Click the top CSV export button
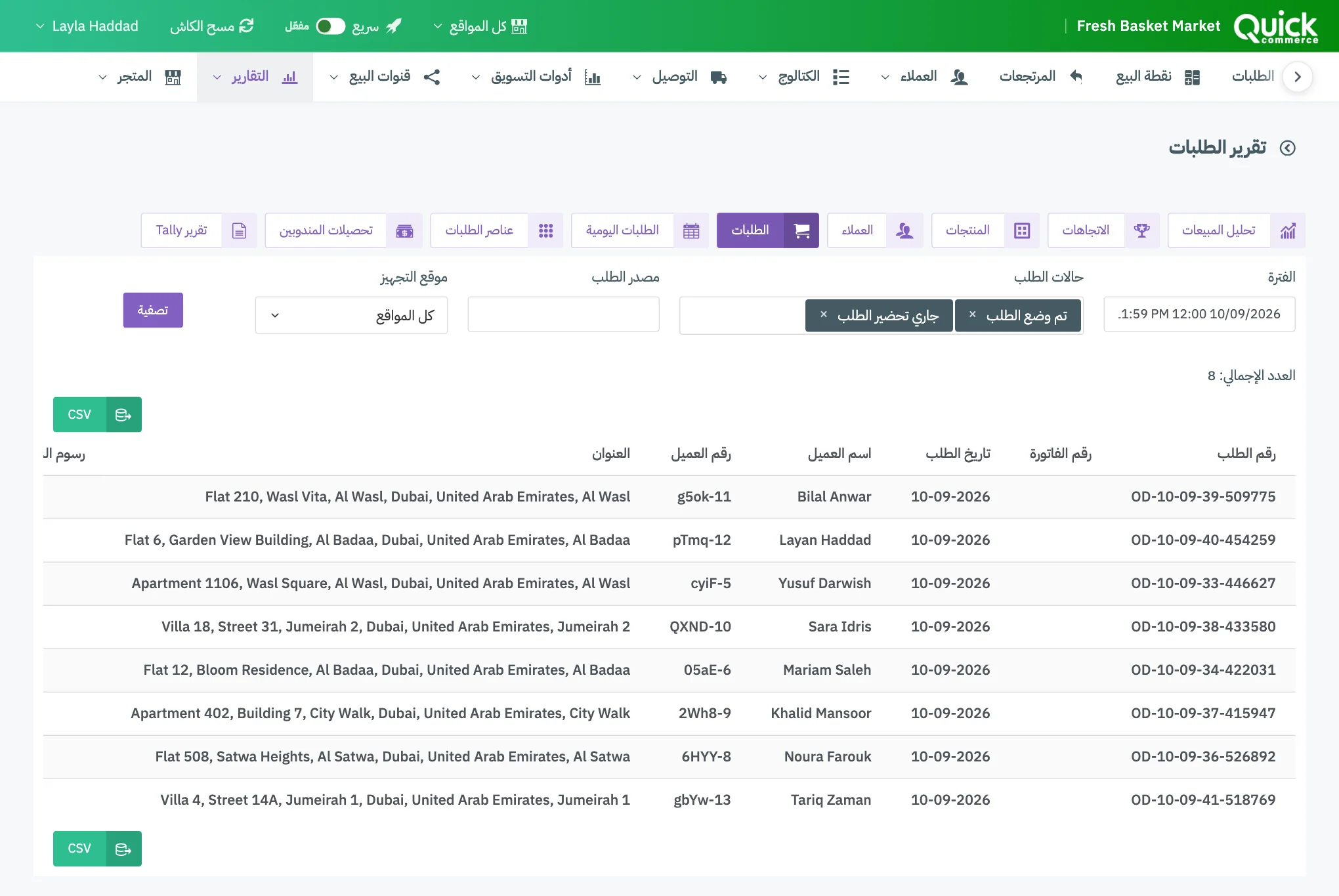Viewport: 1339px width, 896px height. 97,414
